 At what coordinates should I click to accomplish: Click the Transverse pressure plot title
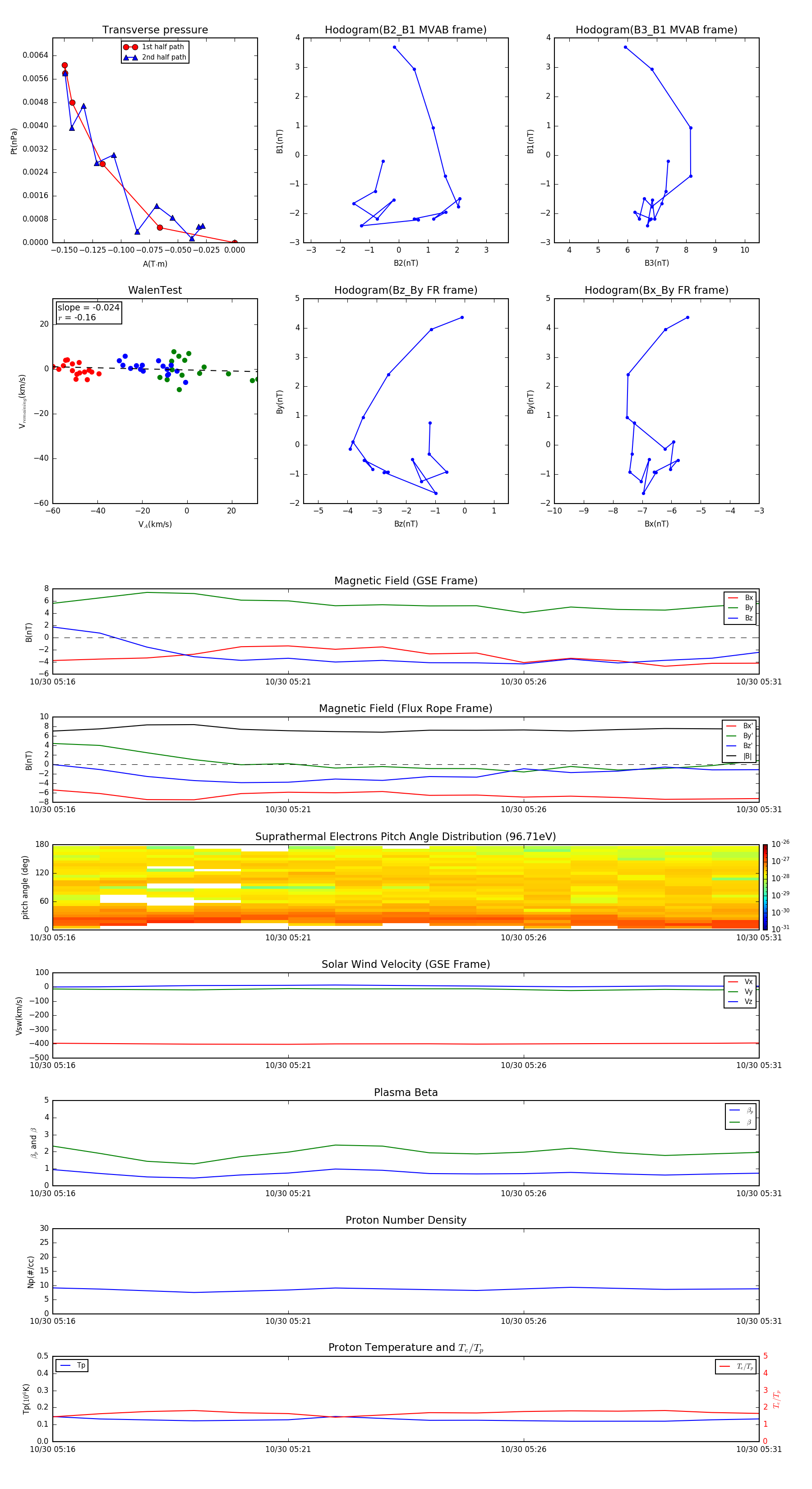155,30
